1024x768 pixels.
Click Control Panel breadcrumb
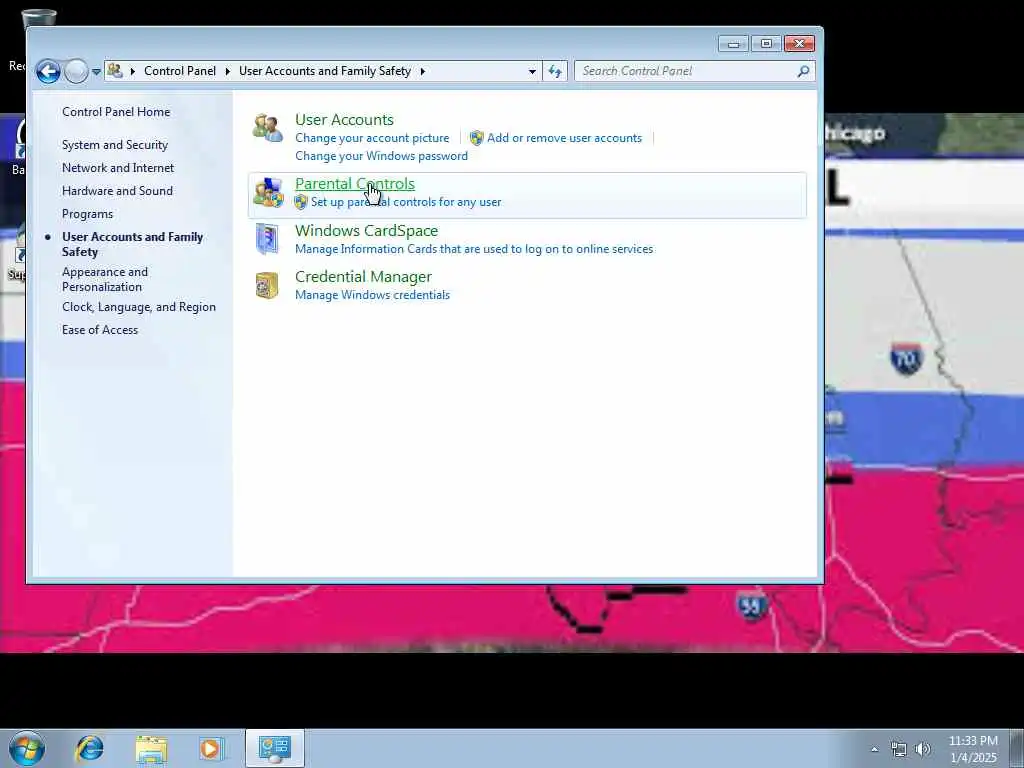click(180, 71)
